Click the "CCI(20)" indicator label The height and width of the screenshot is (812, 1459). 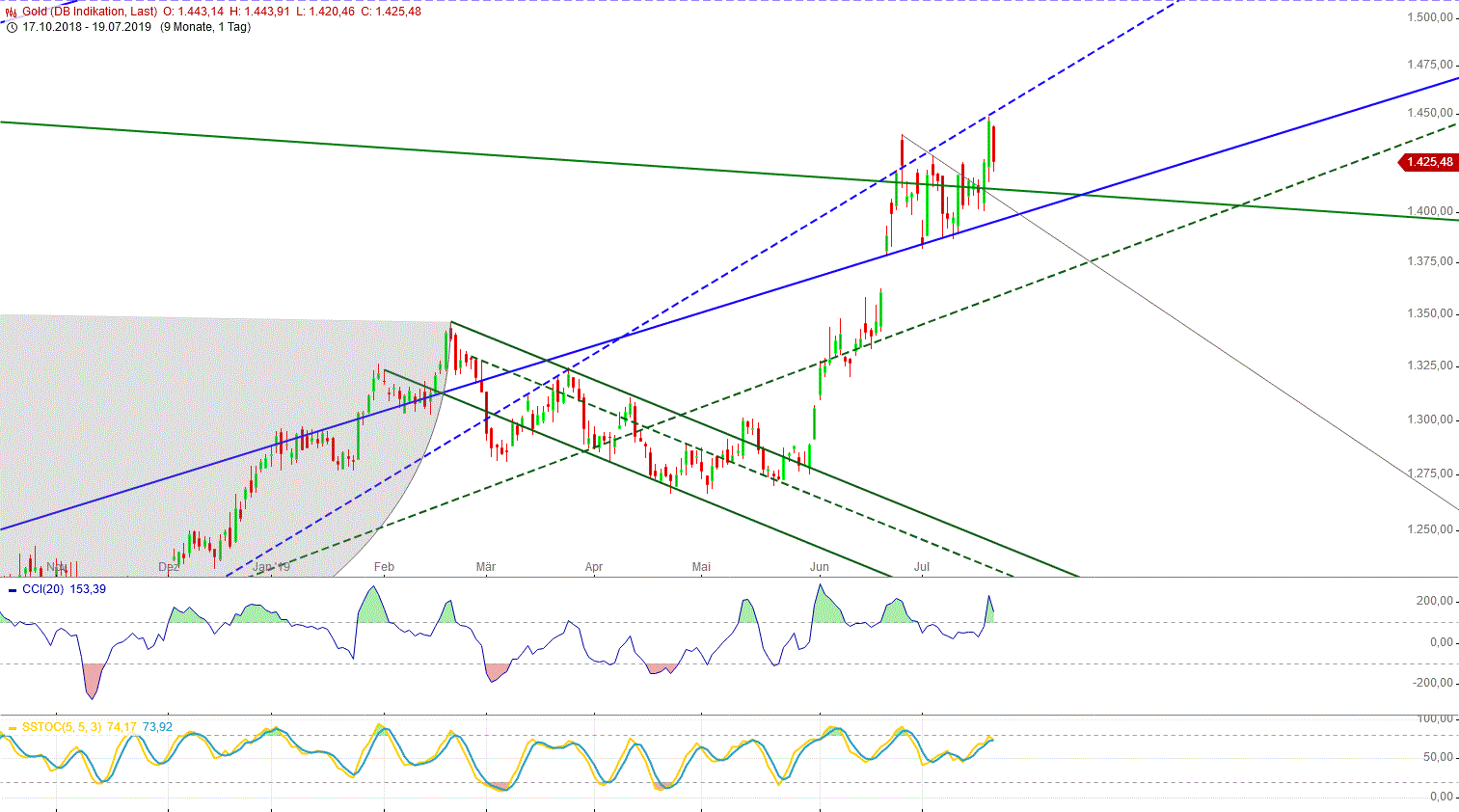pos(42,589)
